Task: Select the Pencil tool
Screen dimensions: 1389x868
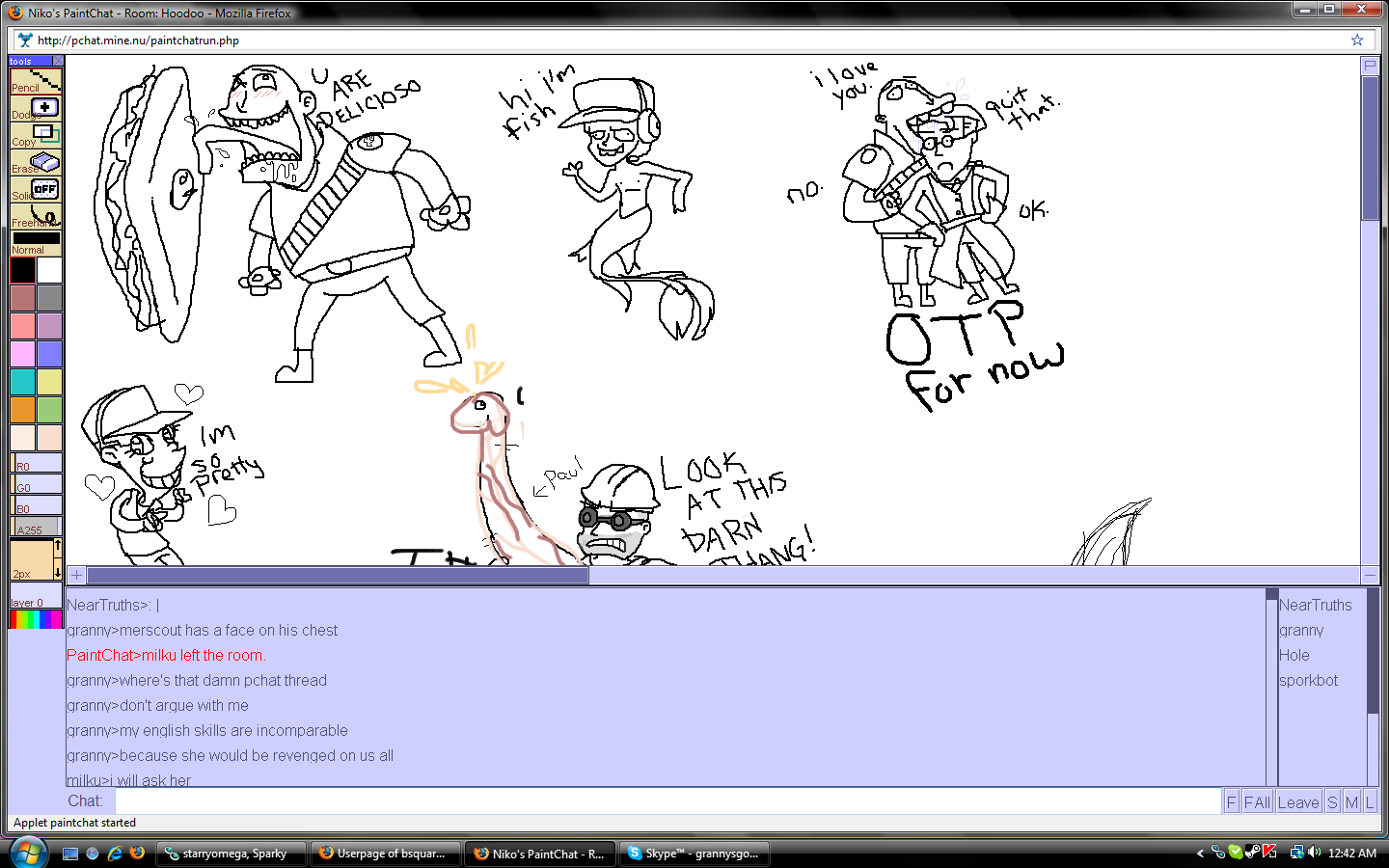Action: coord(36,81)
